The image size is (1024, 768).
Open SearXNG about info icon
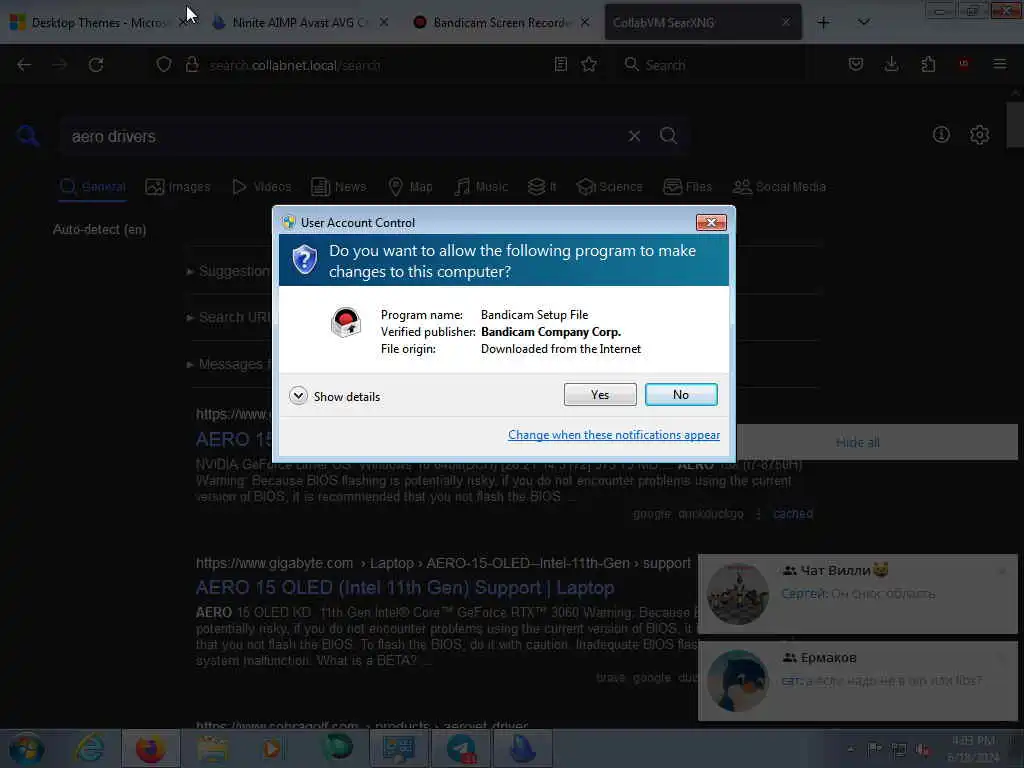(941, 135)
